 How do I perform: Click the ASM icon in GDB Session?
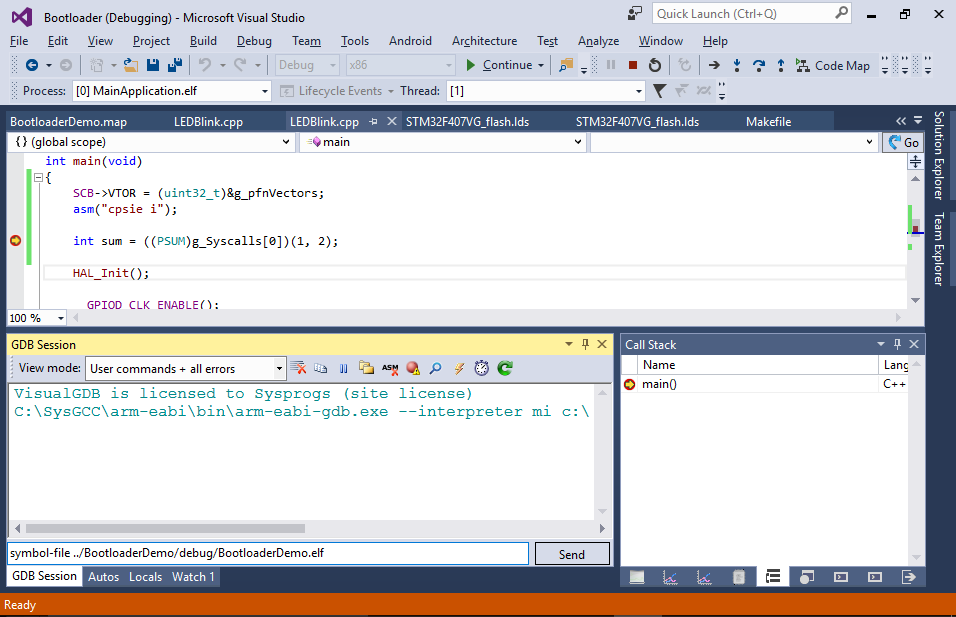(x=390, y=368)
